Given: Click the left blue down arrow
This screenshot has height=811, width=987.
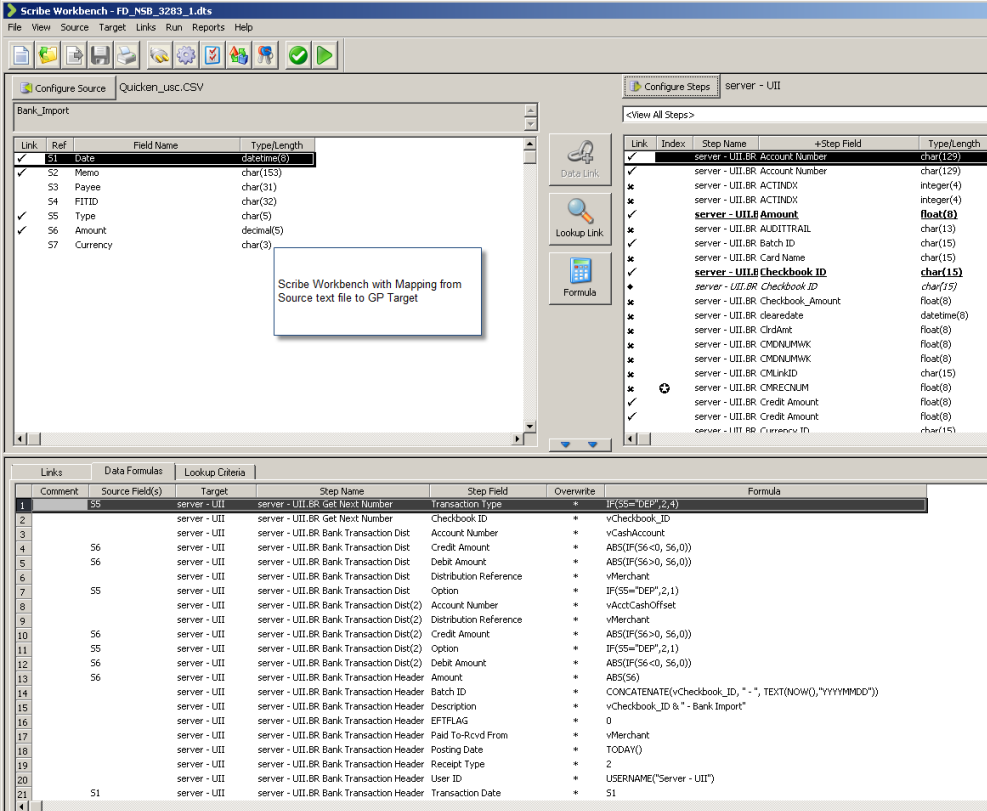Looking at the screenshot, I should 565,445.
